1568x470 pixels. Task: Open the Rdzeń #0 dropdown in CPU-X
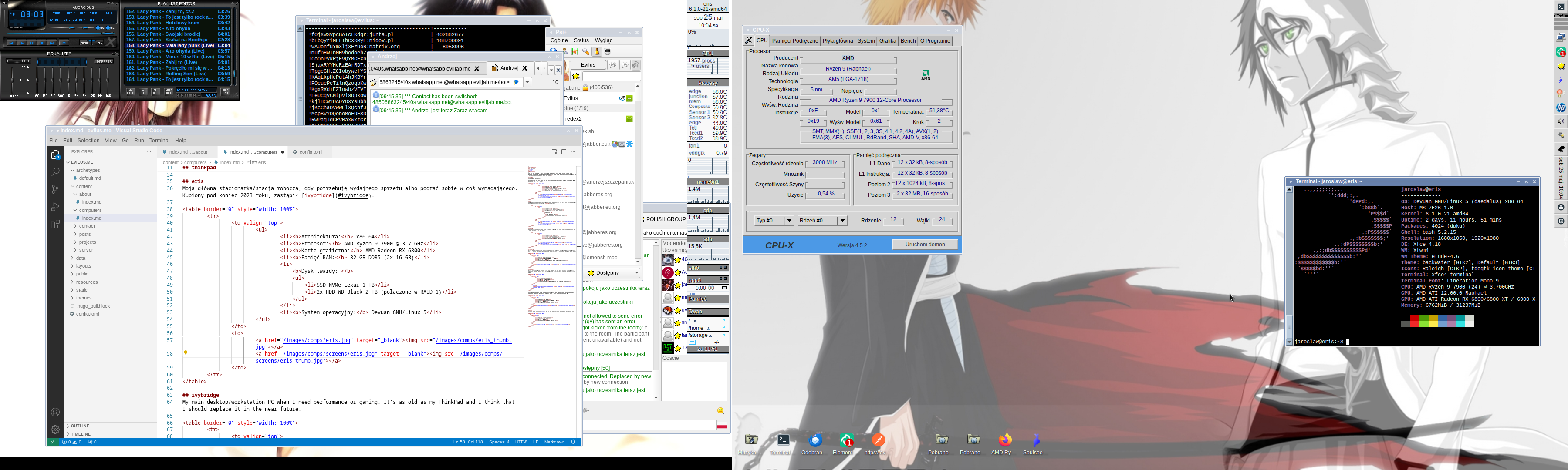click(822, 221)
